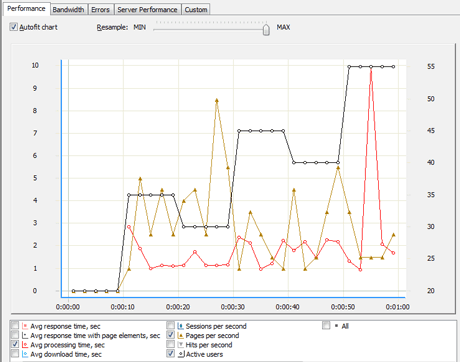Open the Bandwidth tab
This screenshot has height=362, width=460.
pos(68,10)
